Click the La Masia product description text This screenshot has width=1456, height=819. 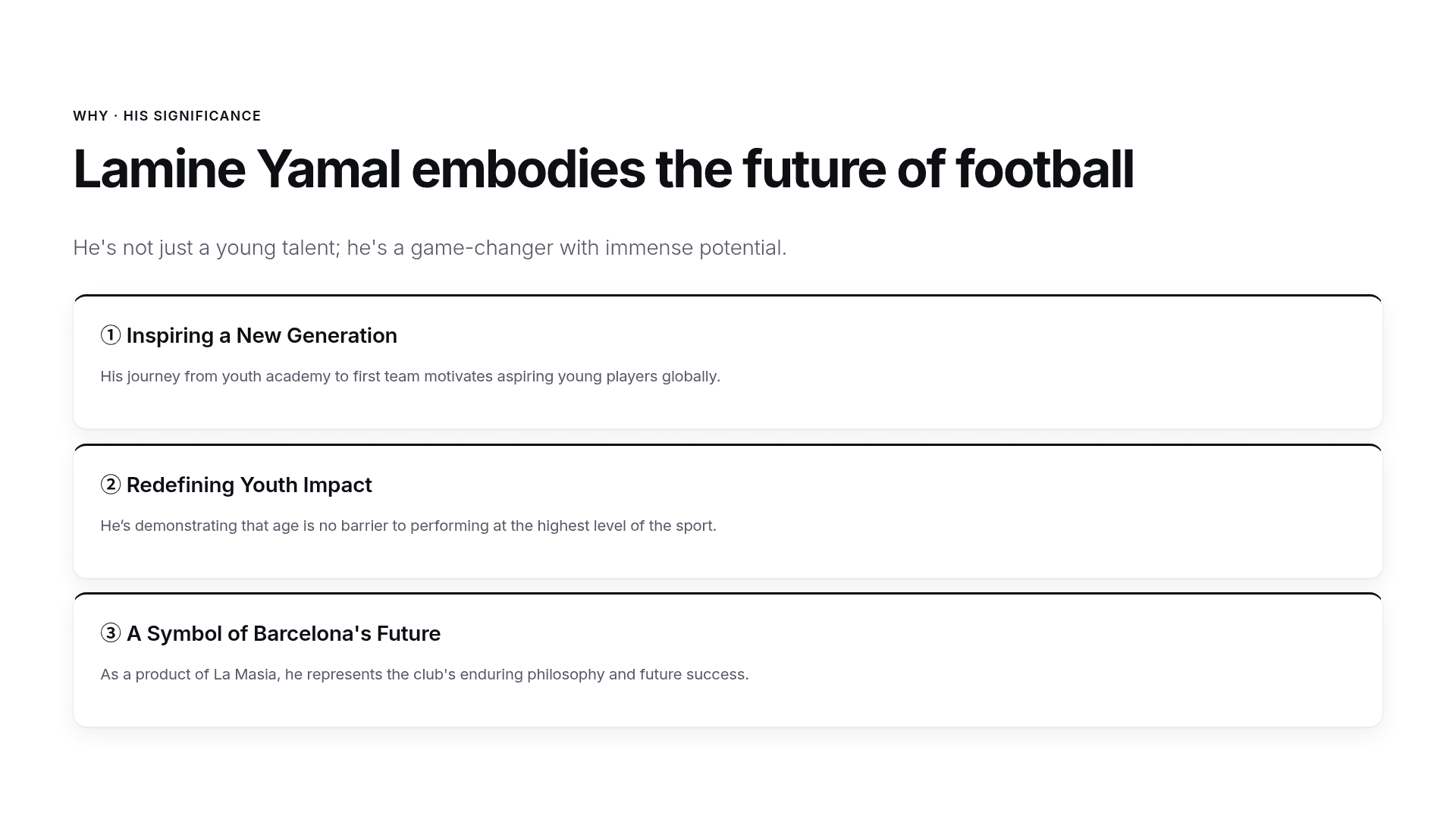click(425, 675)
